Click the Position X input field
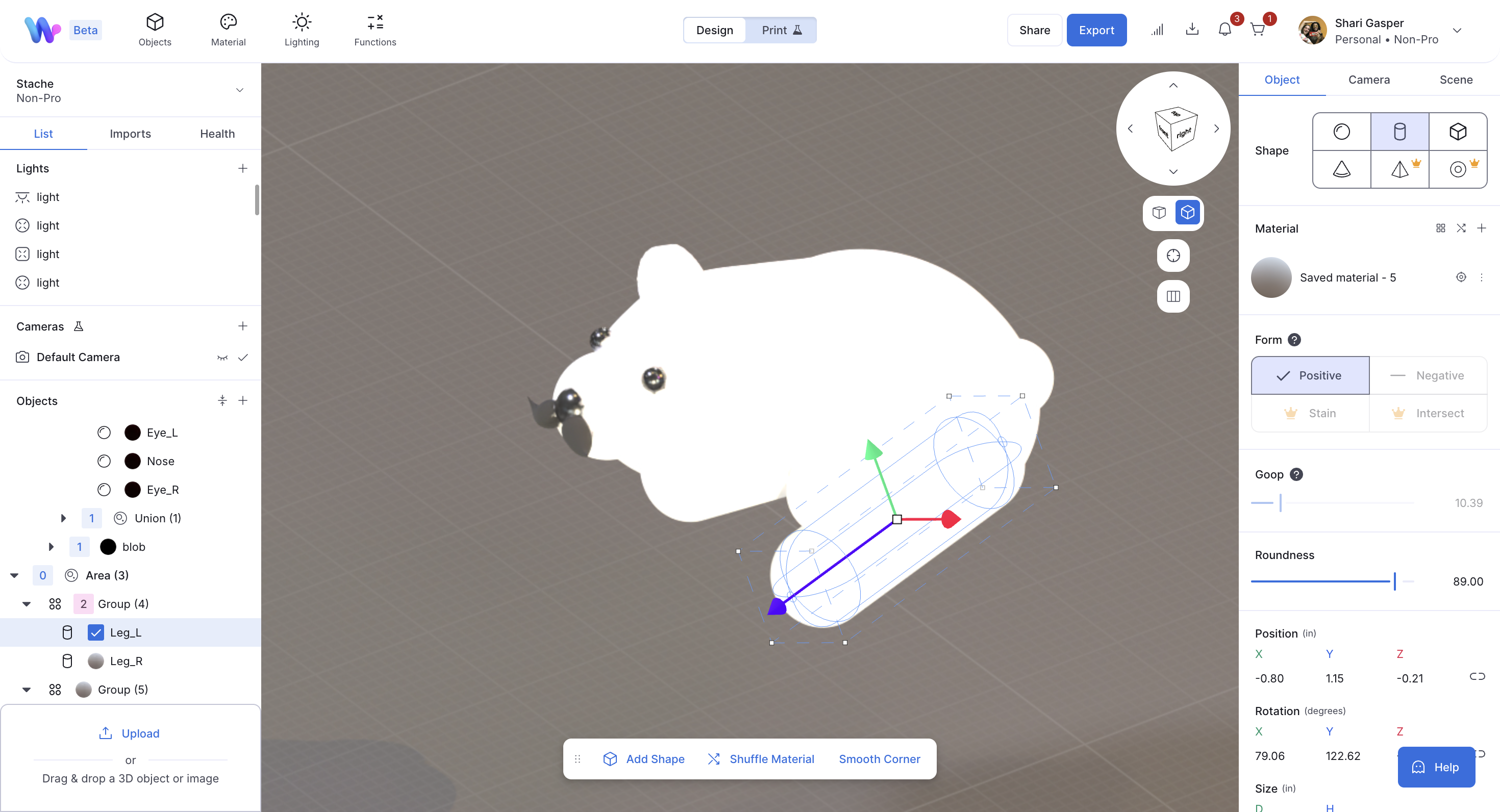Viewport: 1500px width, 812px height. coord(1269,678)
